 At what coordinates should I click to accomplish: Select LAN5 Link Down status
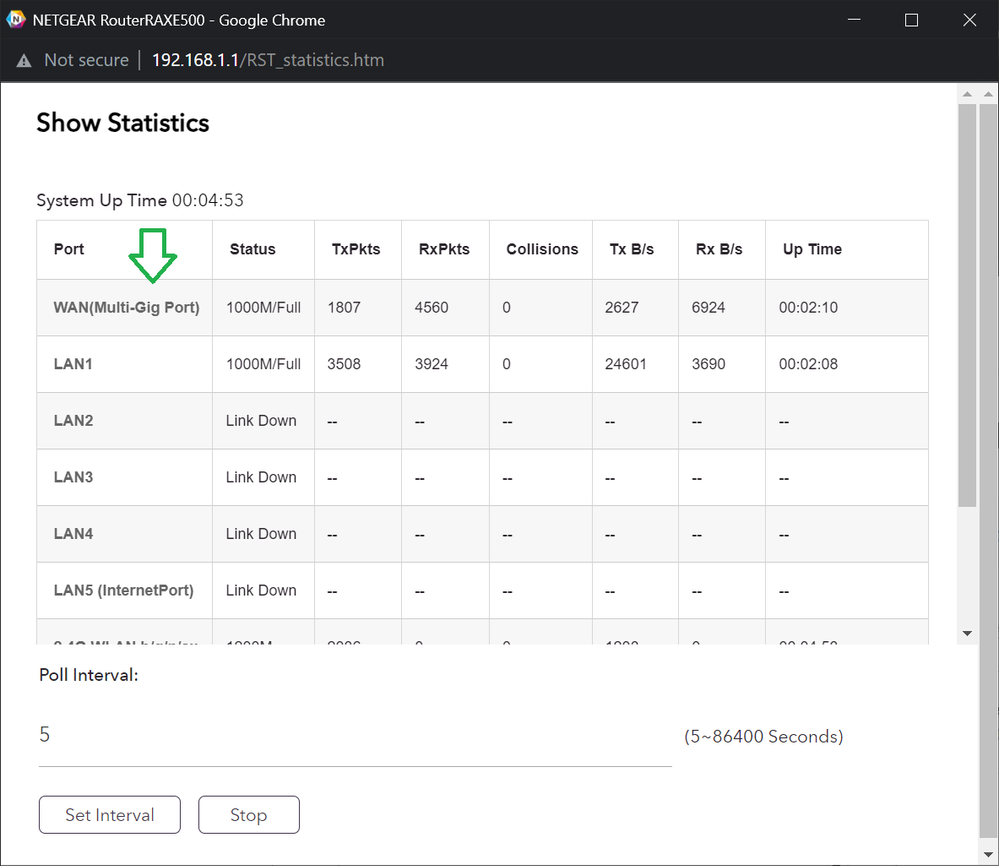261,590
